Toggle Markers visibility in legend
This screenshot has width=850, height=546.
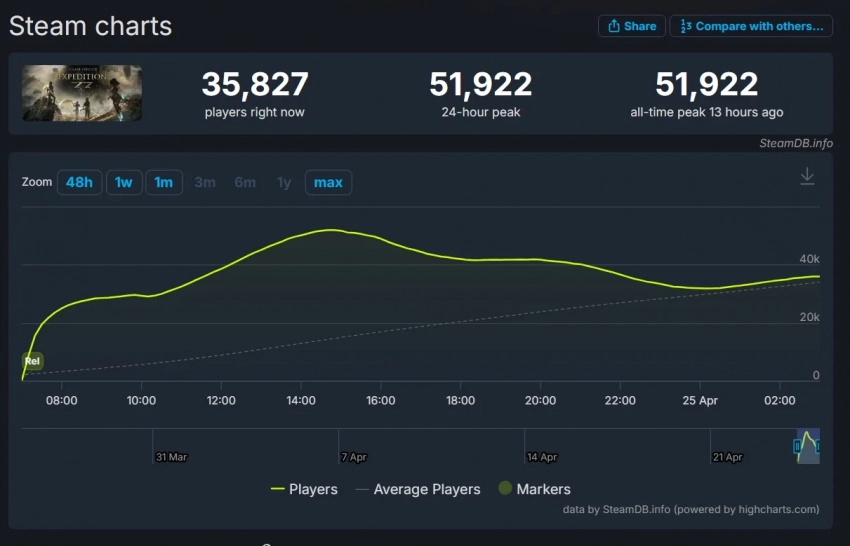click(x=534, y=489)
